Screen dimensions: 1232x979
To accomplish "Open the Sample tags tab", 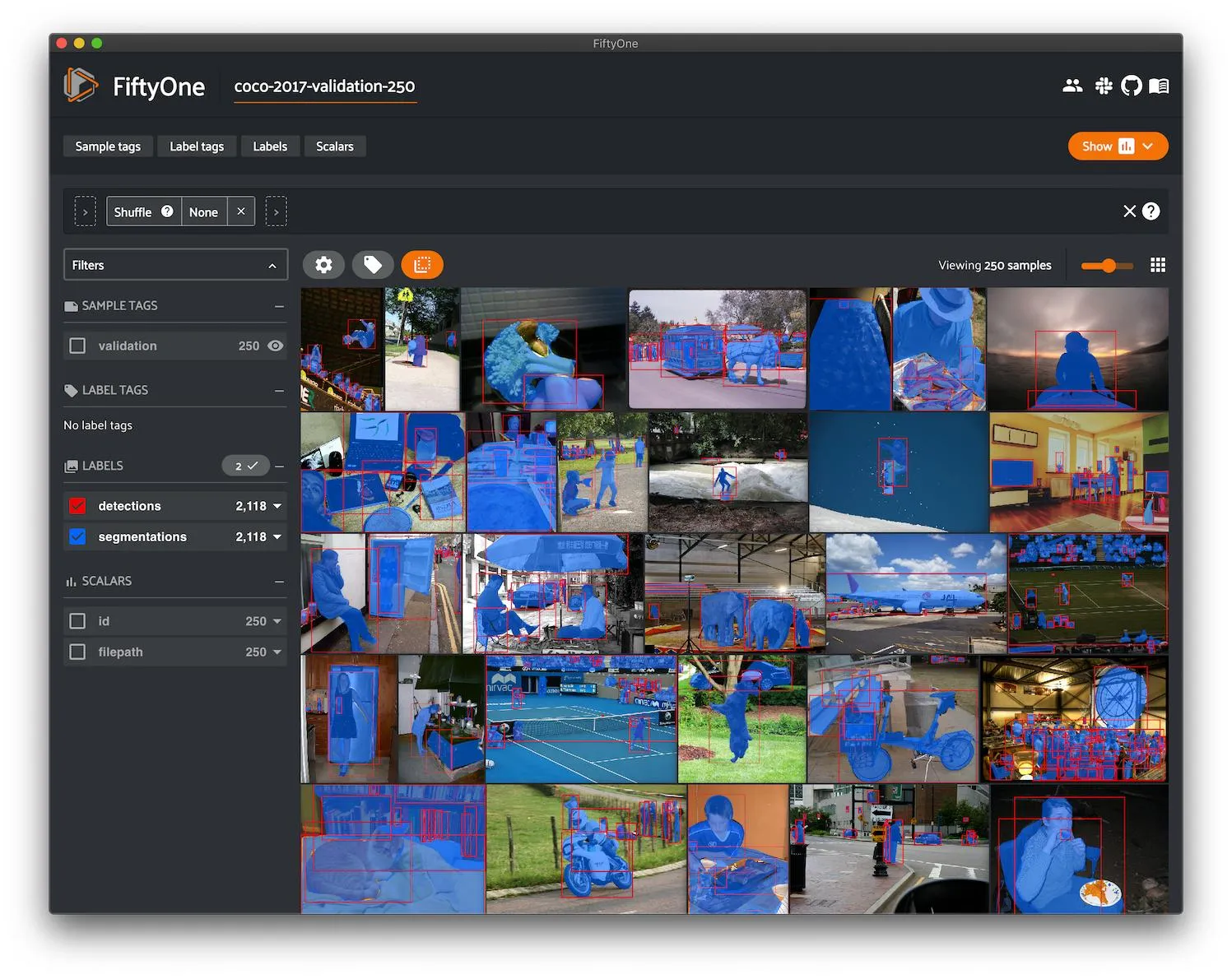I will (108, 146).
